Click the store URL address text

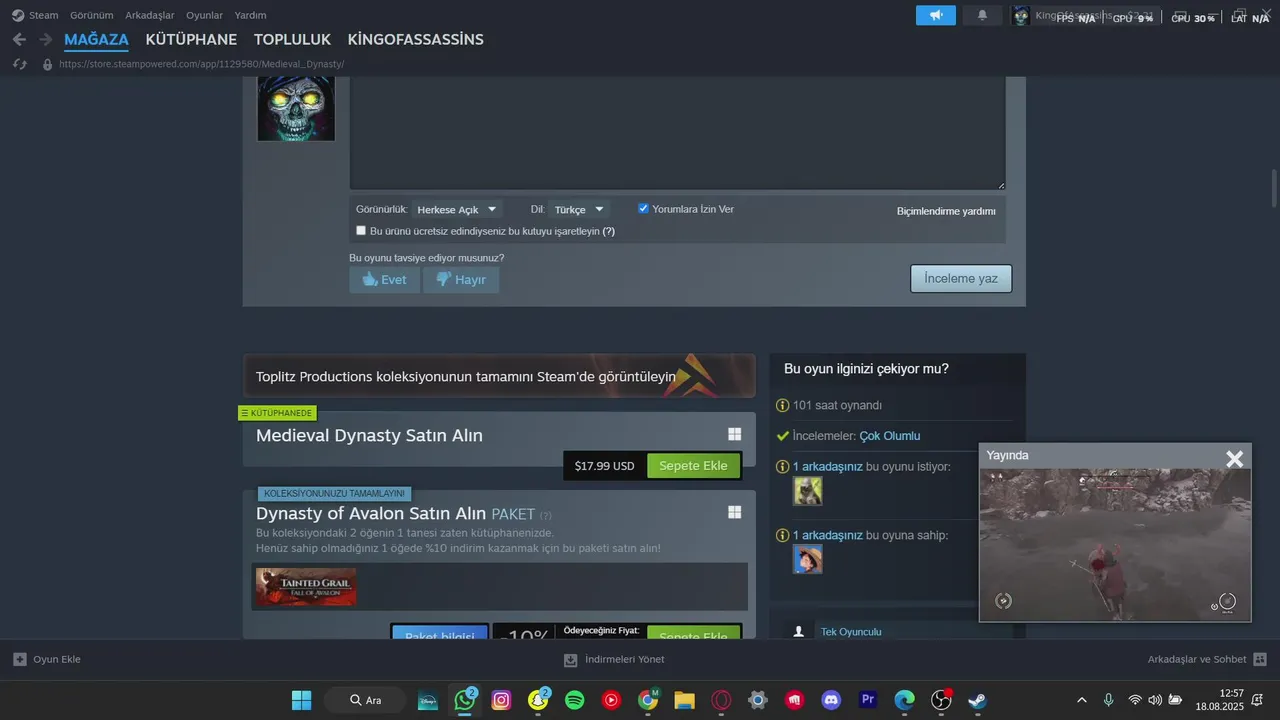click(x=201, y=64)
